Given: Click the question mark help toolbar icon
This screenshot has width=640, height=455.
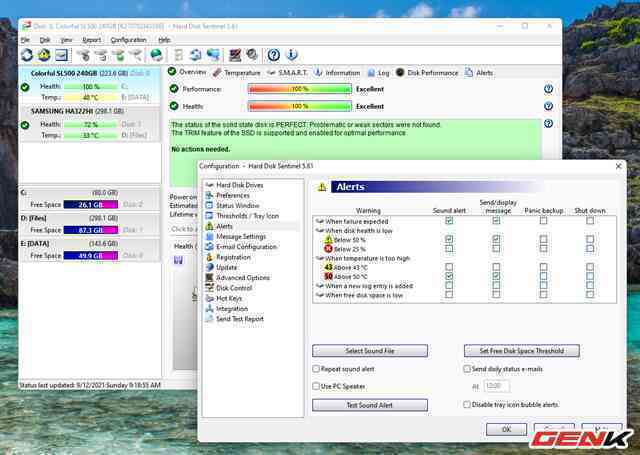Looking at the screenshot, I should pyautogui.click(x=273, y=55).
